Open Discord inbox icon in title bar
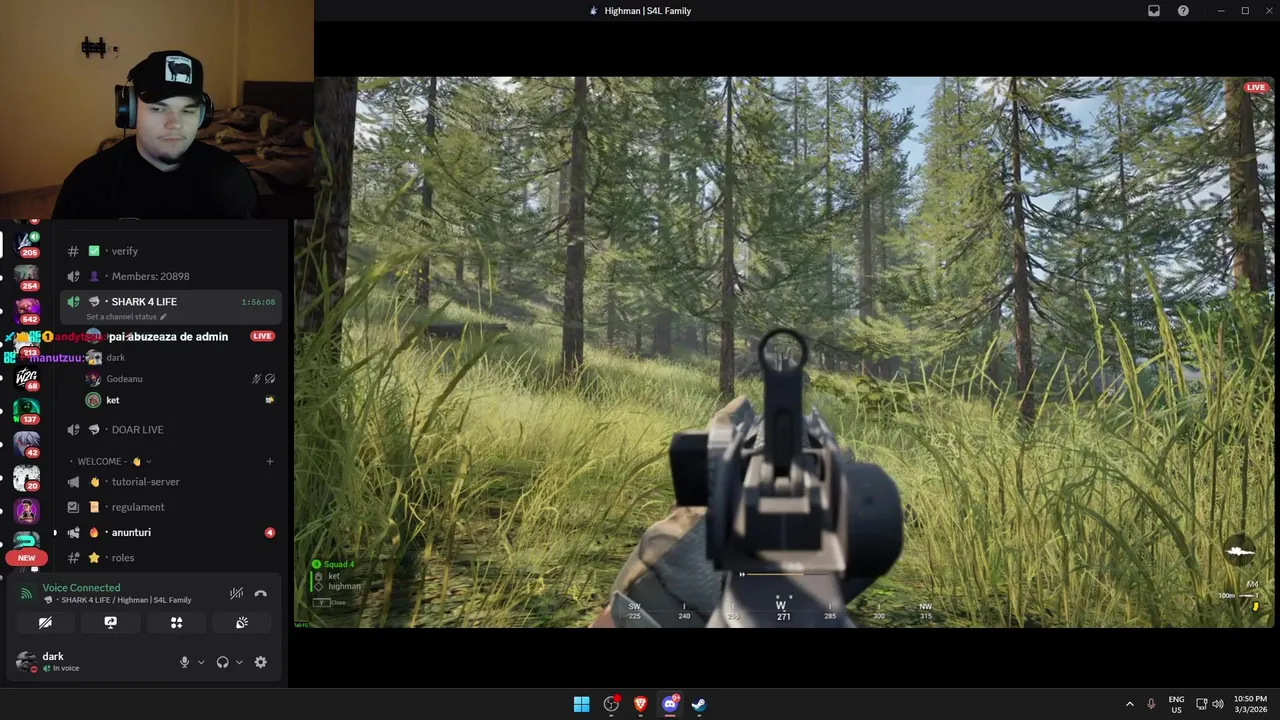 click(1154, 11)
